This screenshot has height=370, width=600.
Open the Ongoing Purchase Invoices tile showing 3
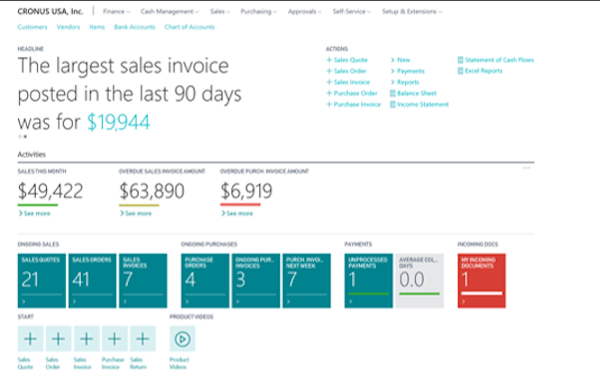click(256, 280)
